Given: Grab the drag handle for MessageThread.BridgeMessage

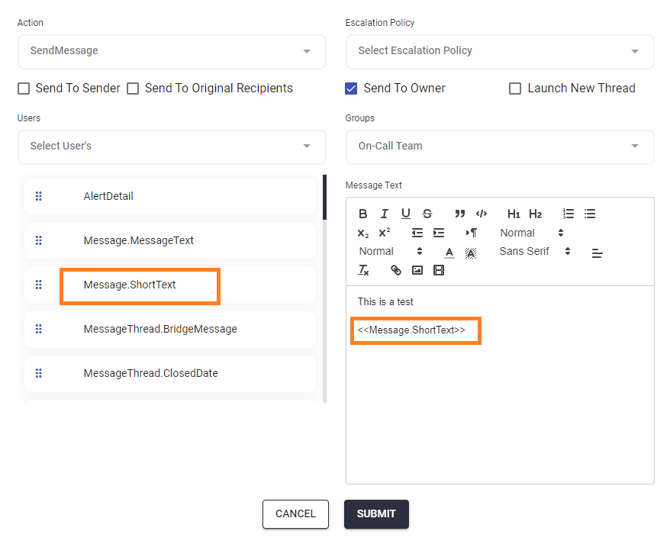Looking at the screenshot, I should 38,329.
